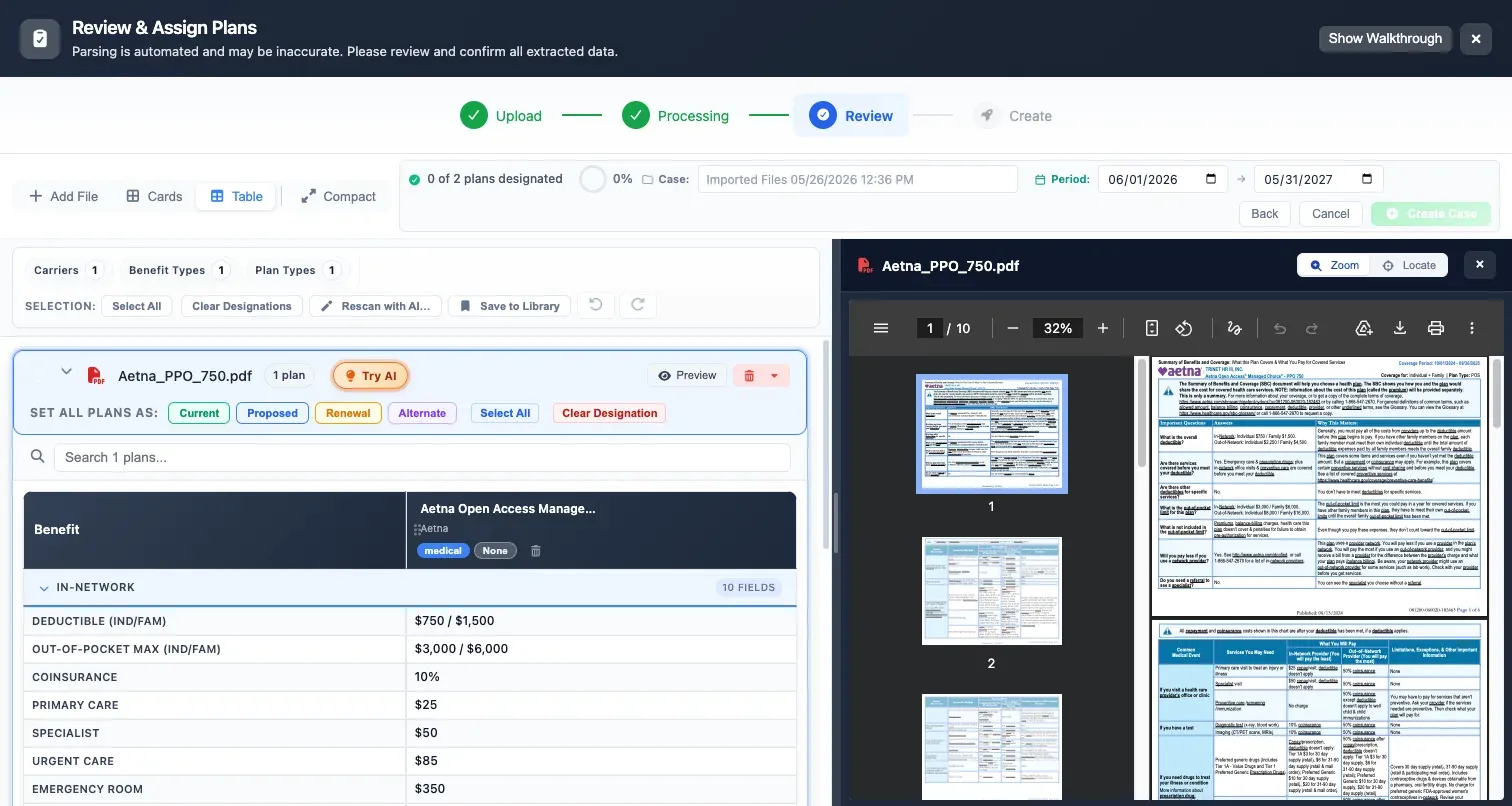
Task: Delete the plan column via trash icon
Action: pyautogui.click(x=535, y=551)
